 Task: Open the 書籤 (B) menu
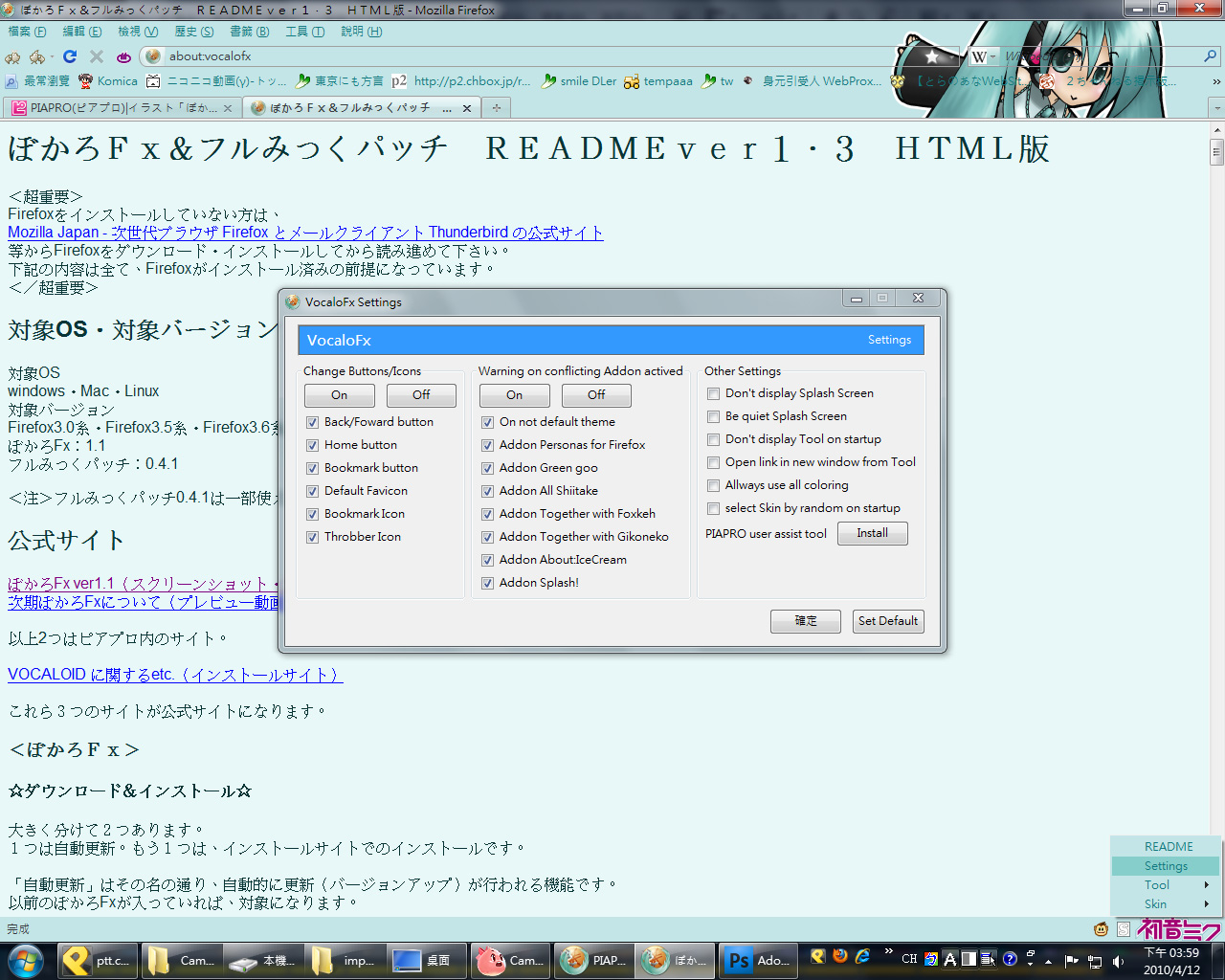point(249,32)
